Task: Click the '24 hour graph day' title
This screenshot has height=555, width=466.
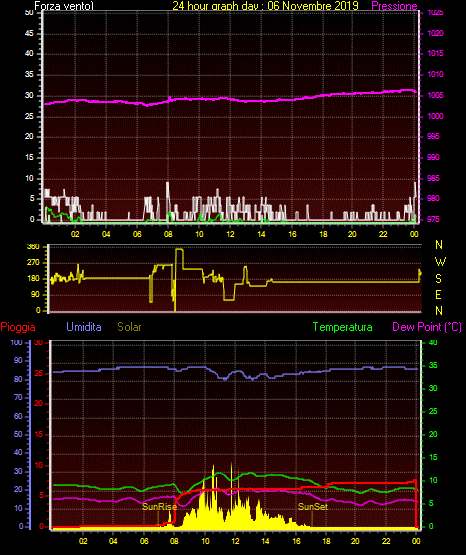Action: [x=217, y=6]
